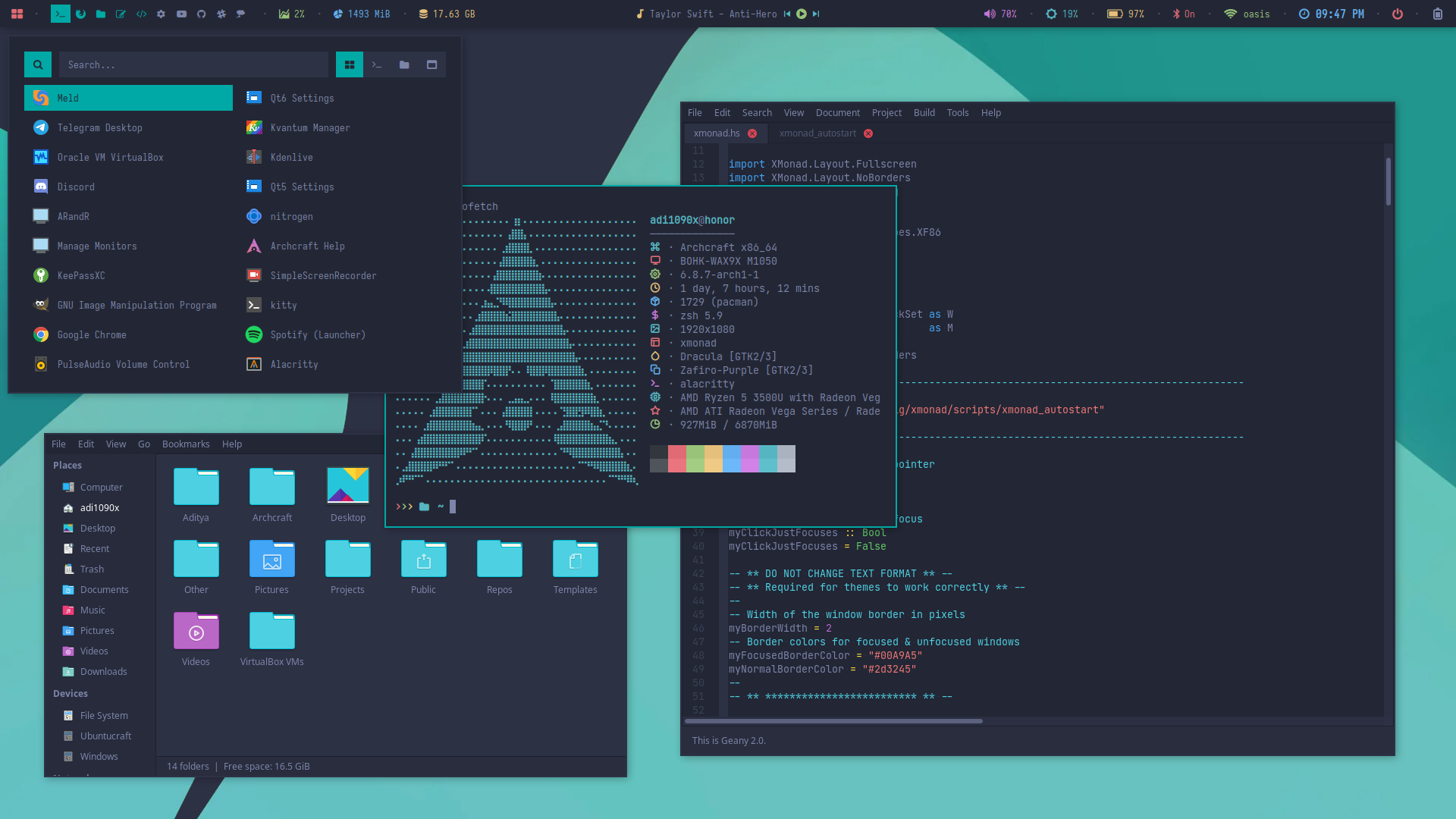Click the GitHub icon in the top bar
The width and height of the screenshot is (1456, 819).
[x=201, y=14]
